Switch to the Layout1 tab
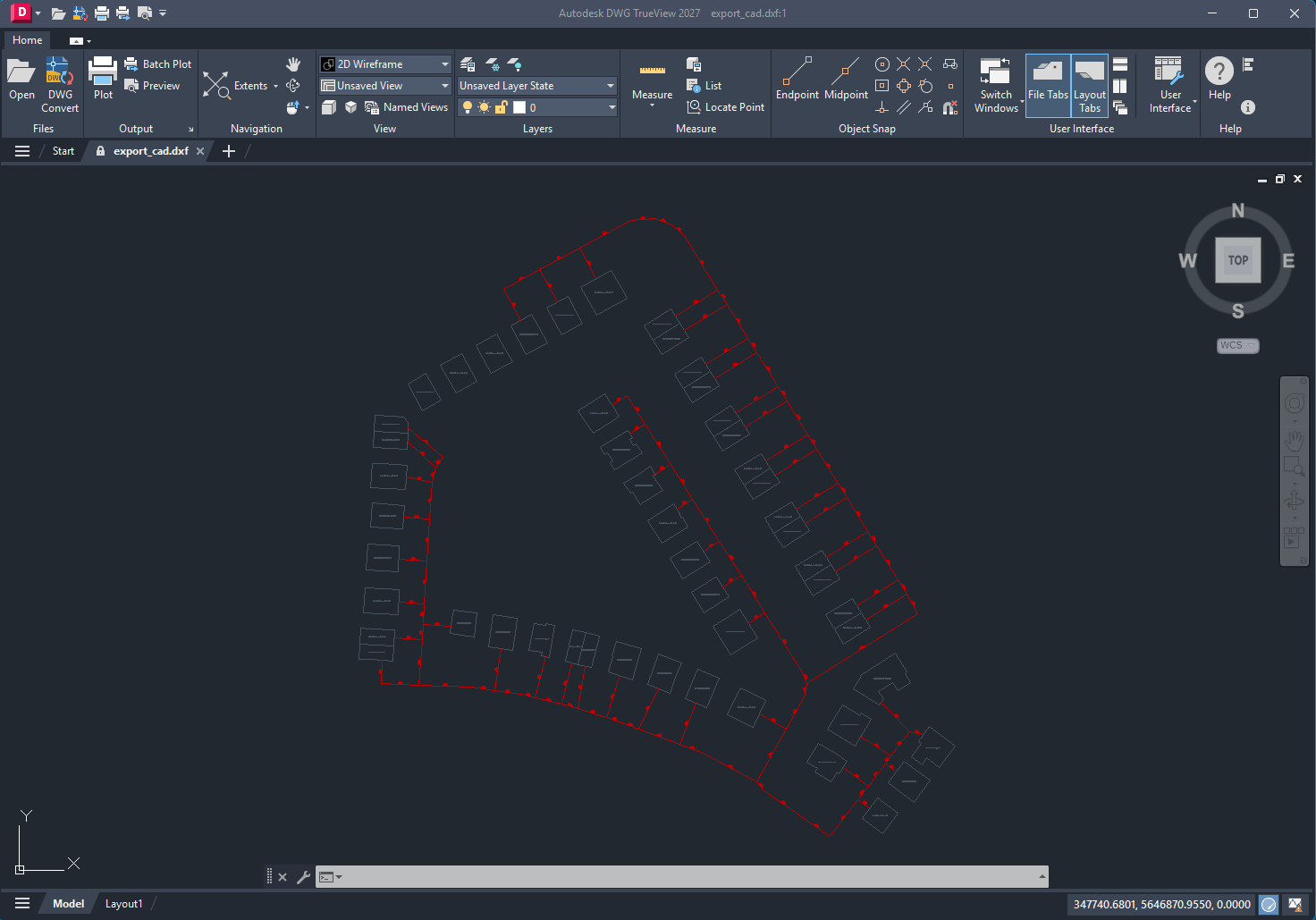Image resolution: width=1316 pixels, height=920 pixels. (123, 904)
